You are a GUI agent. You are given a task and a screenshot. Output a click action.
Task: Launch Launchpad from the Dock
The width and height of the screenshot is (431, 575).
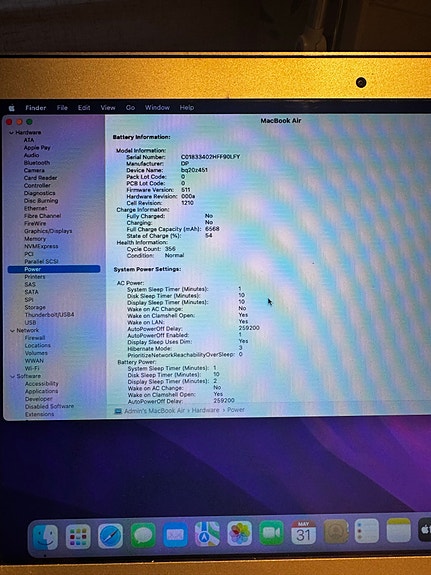pyautogui.click(x=78, y=537)
